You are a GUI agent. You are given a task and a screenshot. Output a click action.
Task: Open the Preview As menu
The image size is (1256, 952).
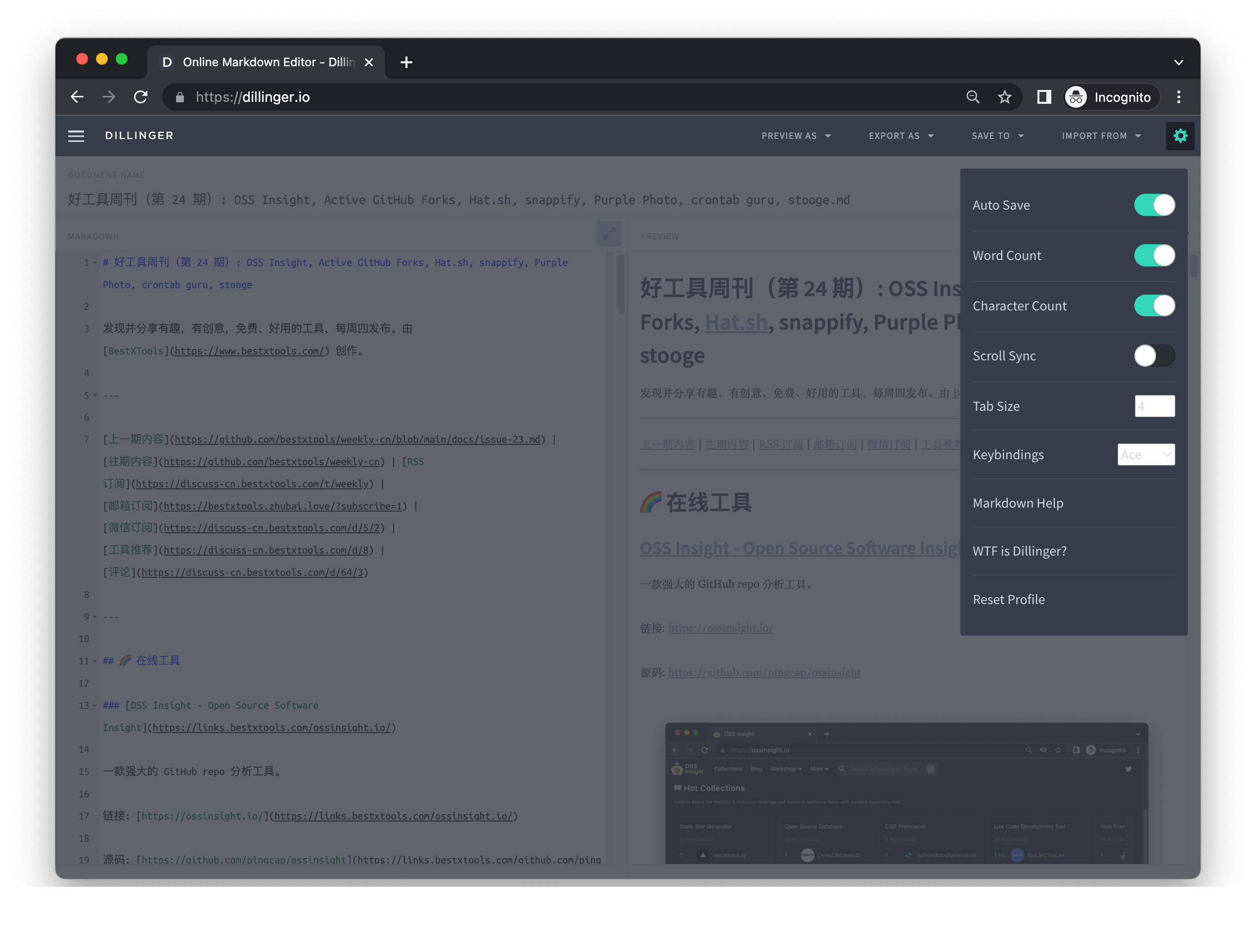pos(796,135)
